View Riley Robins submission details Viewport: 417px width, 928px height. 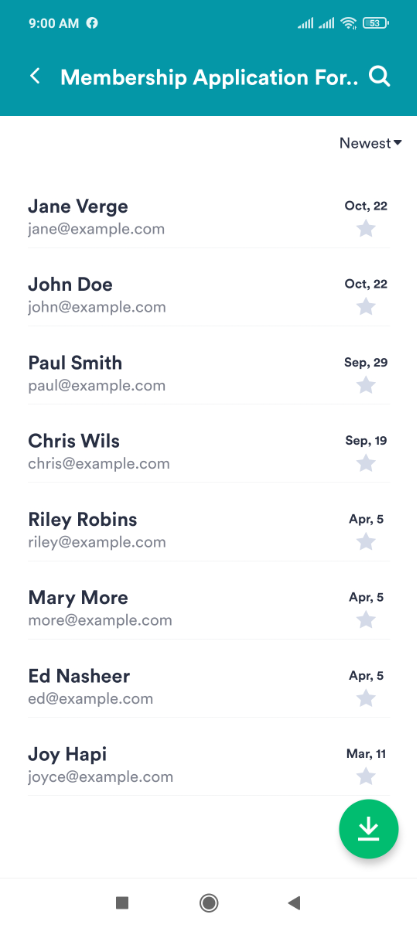[208, 530]
